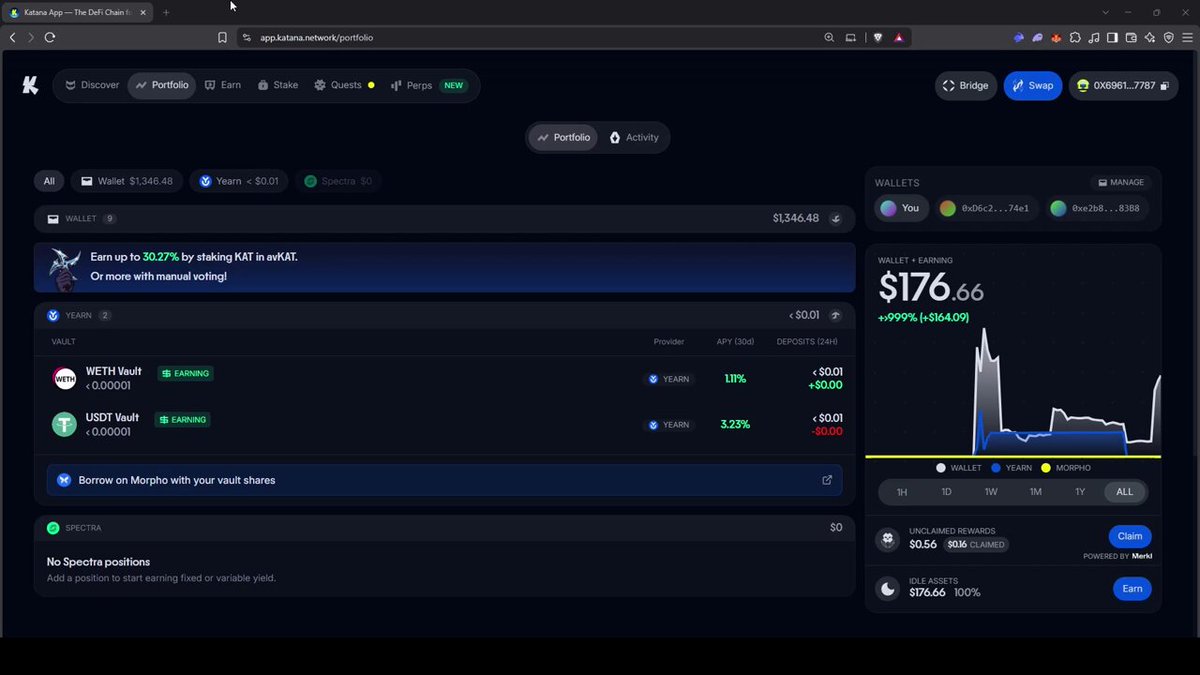Viewport: 1200px width, 675px height.
Task: Click the EARNING badge on USDT Vault
Action: click(182, 420)
